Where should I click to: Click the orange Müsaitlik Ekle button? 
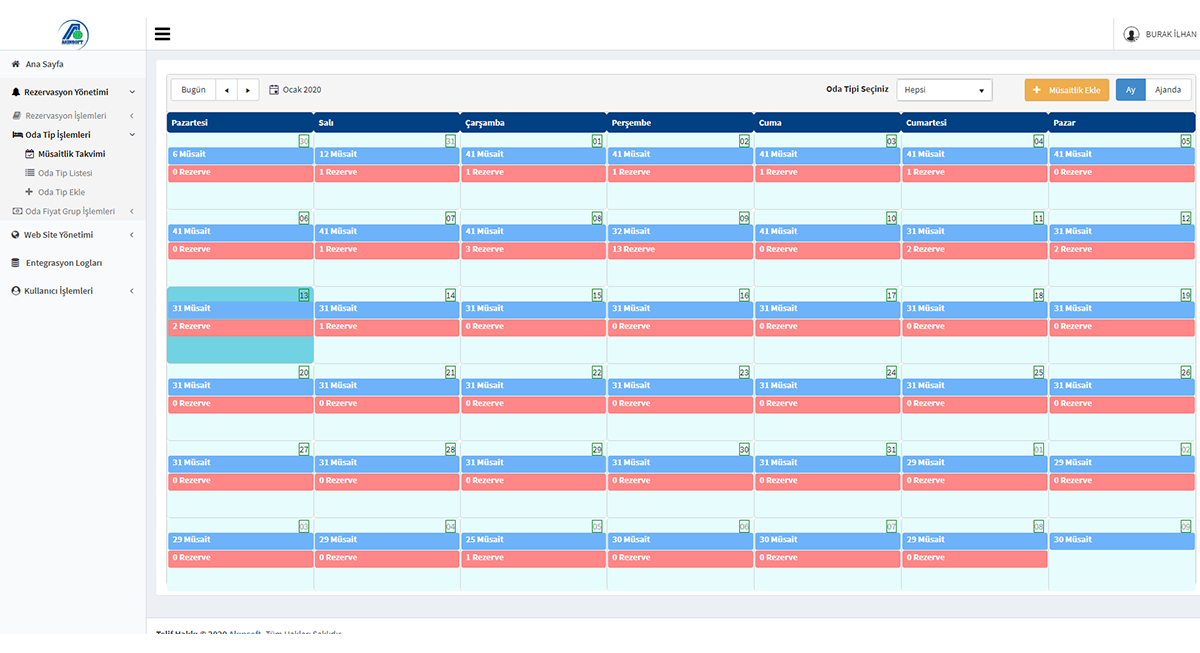pyautogui.click(x=1067, y=90)
